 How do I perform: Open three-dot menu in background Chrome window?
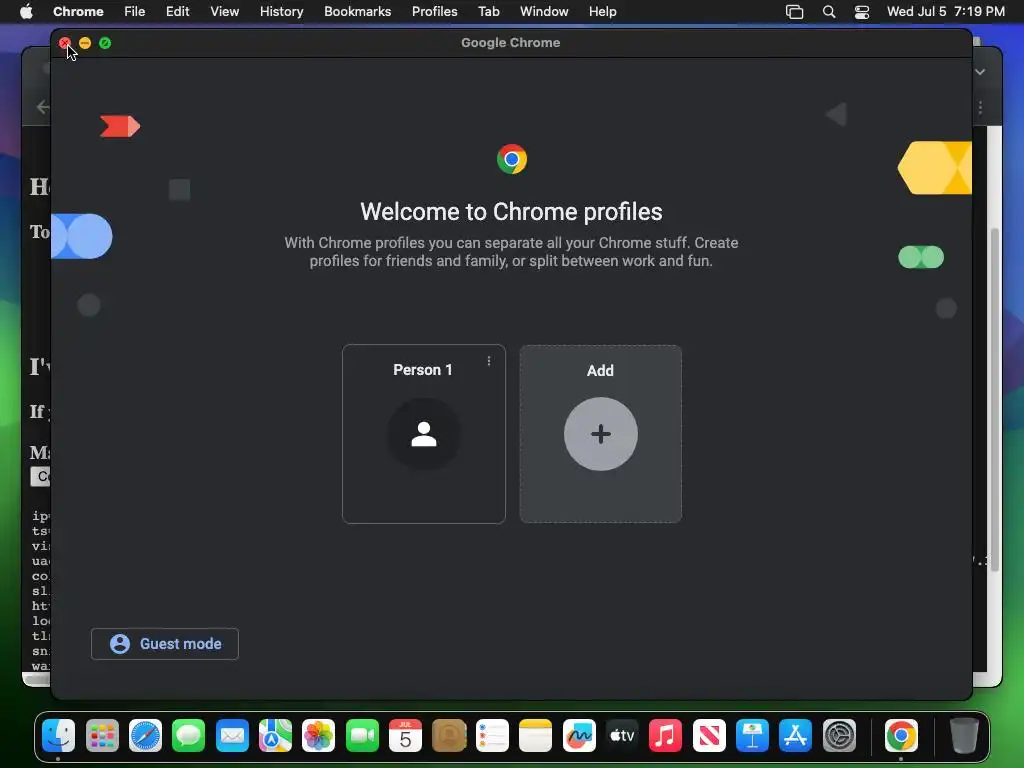tap(980, 108)
